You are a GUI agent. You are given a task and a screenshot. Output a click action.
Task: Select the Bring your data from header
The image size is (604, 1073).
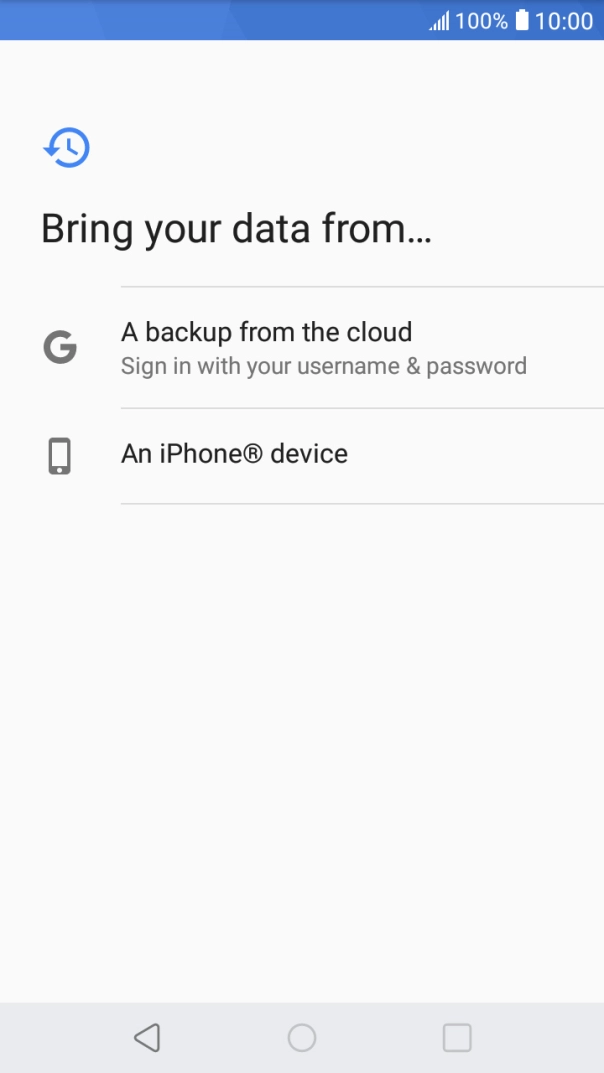coord(236,228)
